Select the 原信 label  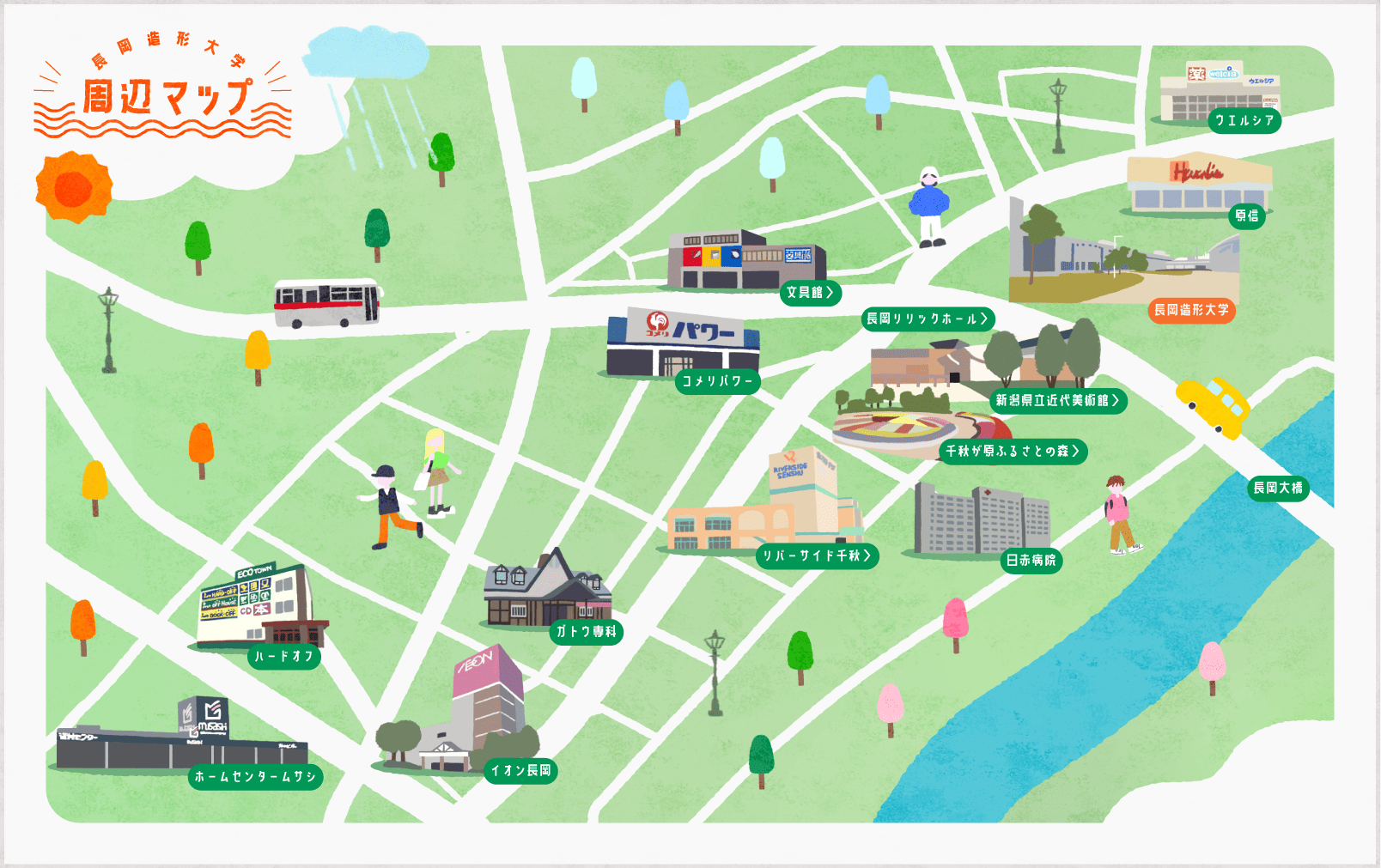pyautogui.click(x=1247, y=216)
